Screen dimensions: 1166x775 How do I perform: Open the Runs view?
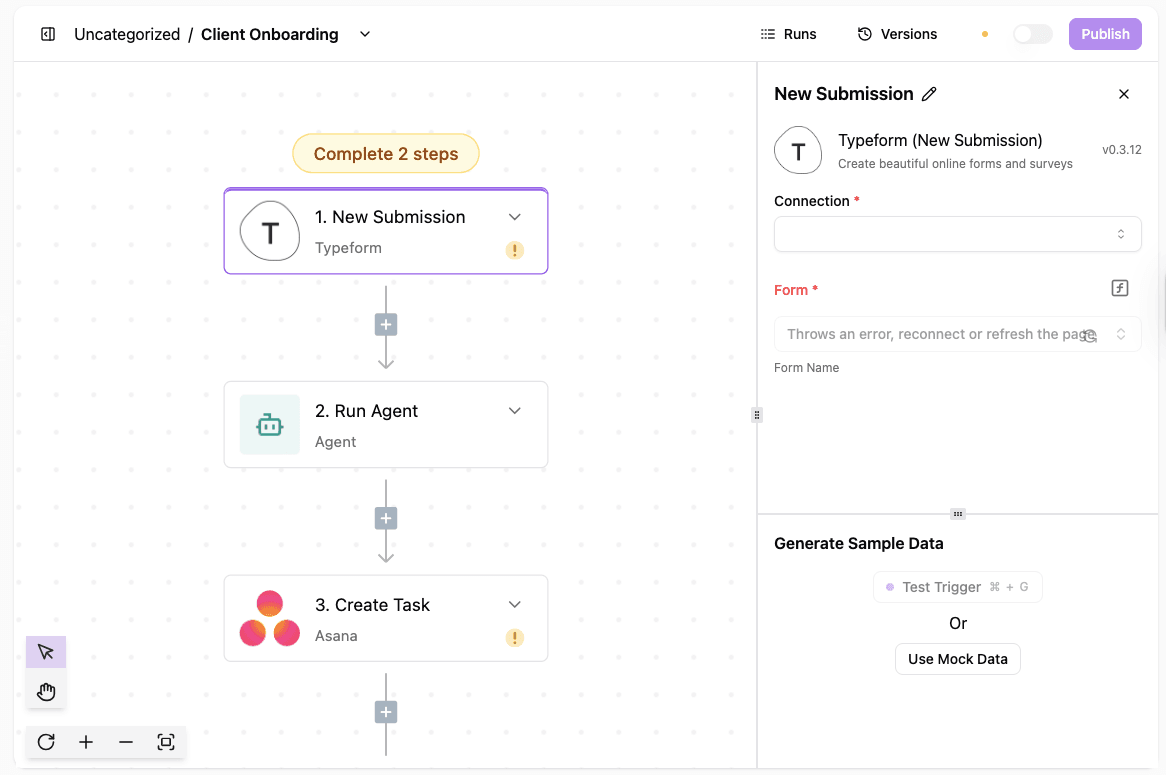(x=789, y=33)
